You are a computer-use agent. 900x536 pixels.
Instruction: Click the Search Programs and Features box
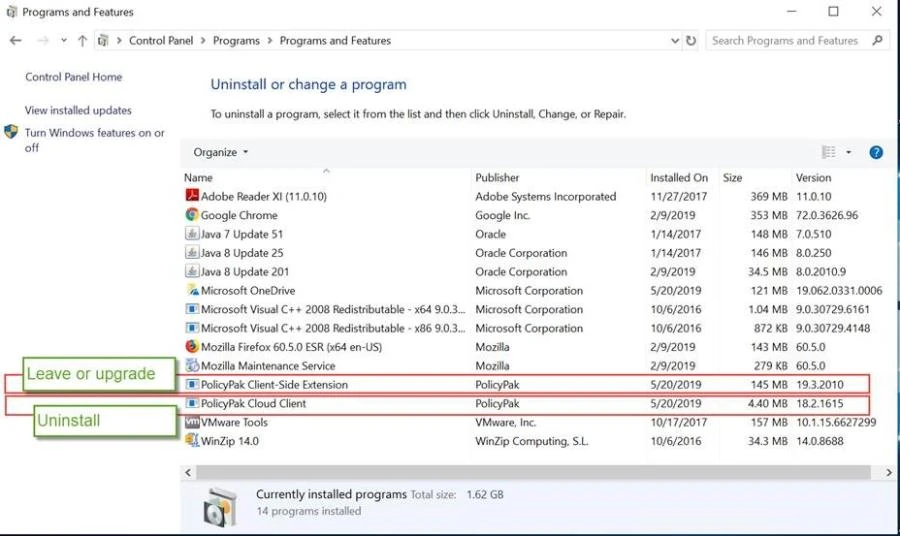point(785,41)
